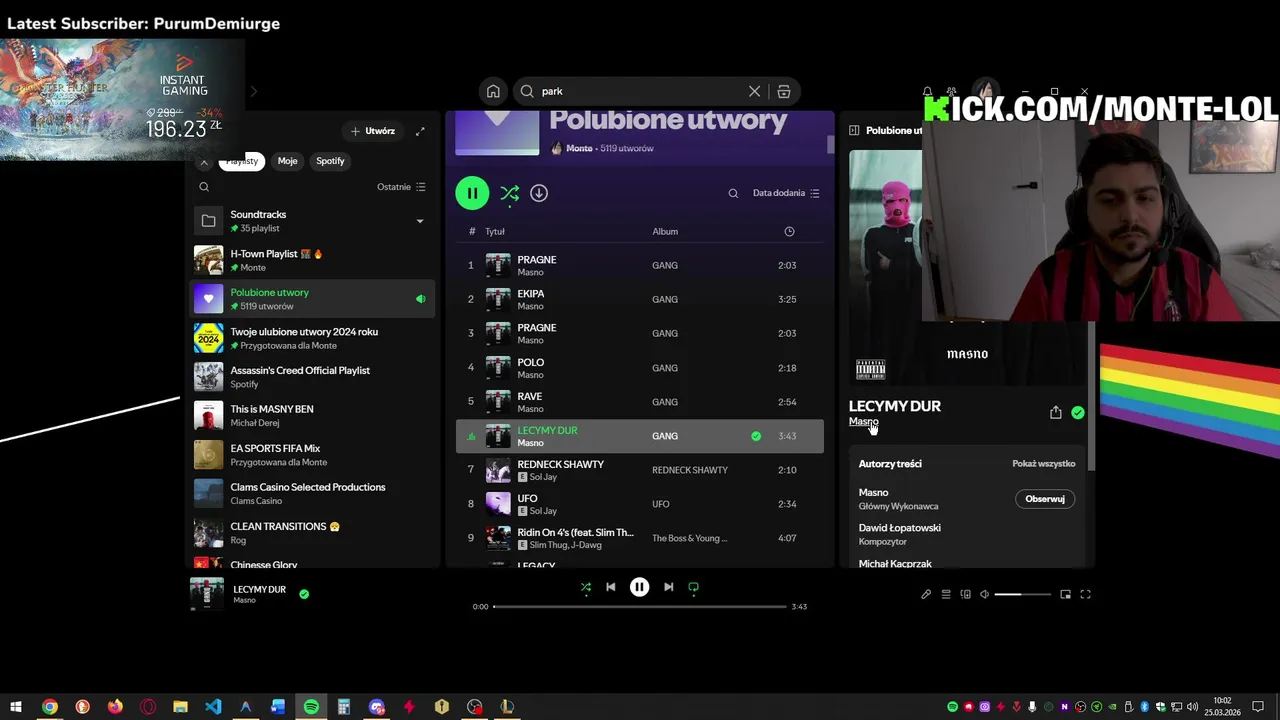The image size is (1280, 720).
Task: Open Google Chrome from the taskbar
Action: 49,707
